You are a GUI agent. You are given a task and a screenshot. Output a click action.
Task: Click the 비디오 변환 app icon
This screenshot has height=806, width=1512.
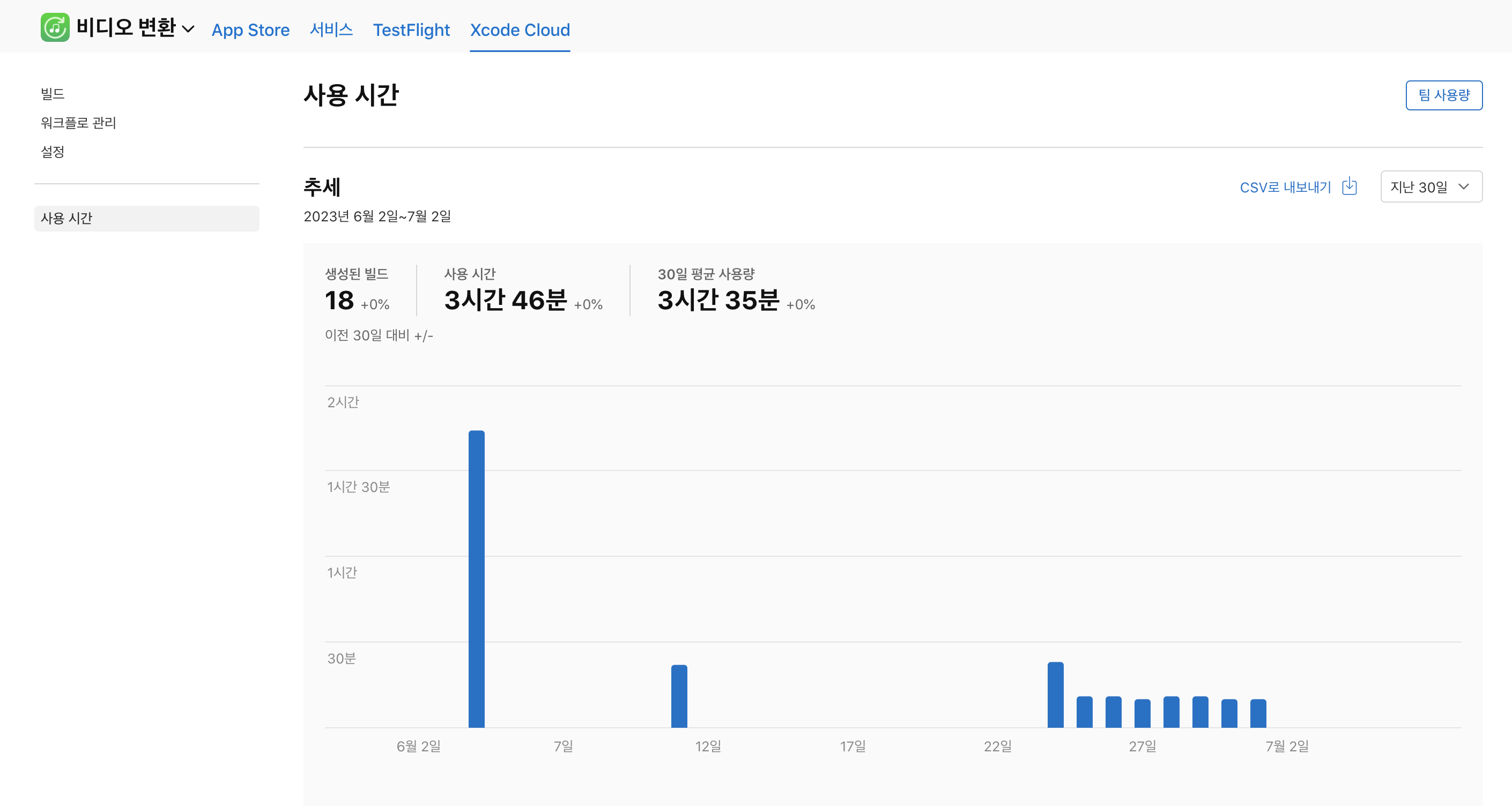55,27
